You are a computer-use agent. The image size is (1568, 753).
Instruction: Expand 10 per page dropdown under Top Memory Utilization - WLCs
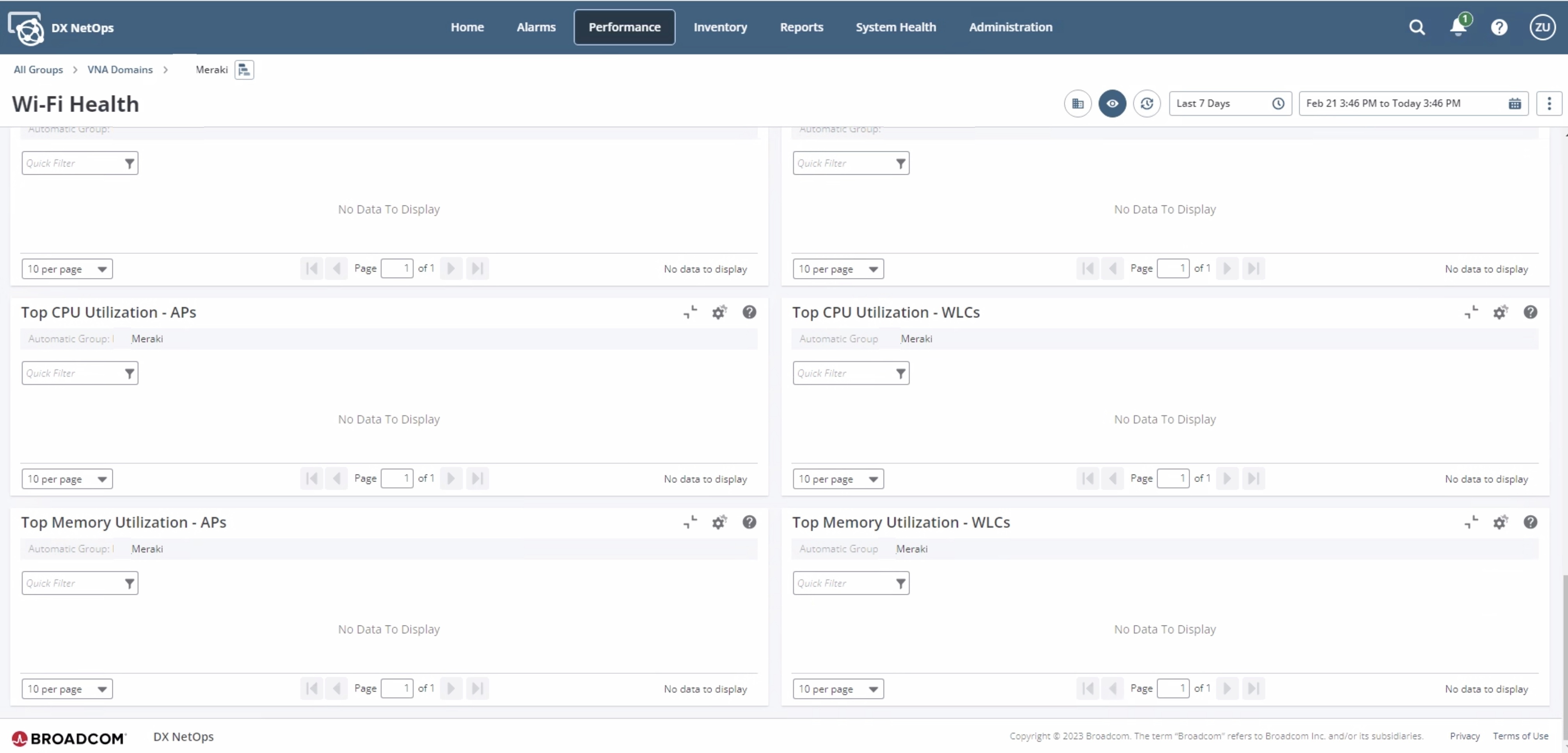[x=838, y=689]
